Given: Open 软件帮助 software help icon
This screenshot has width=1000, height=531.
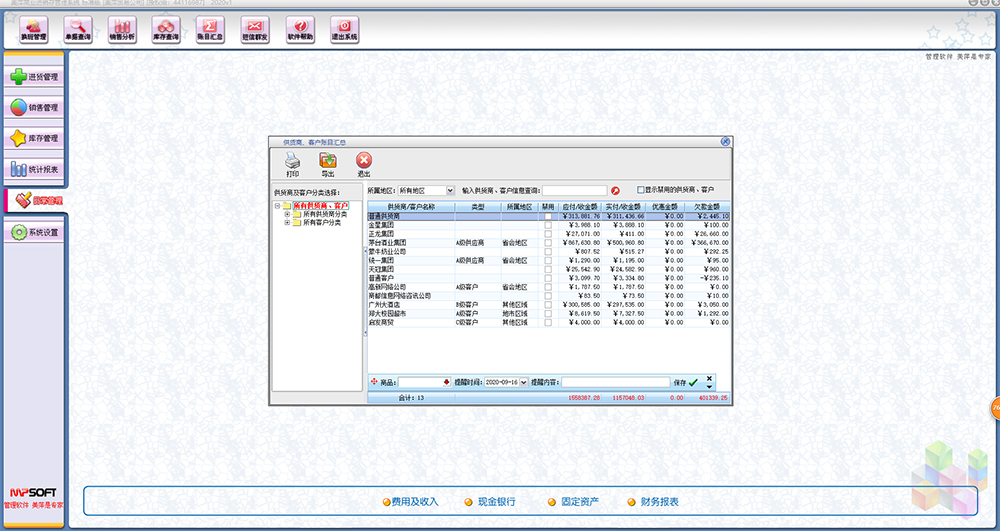Looking at the screenshot, I should pos(299,29).
